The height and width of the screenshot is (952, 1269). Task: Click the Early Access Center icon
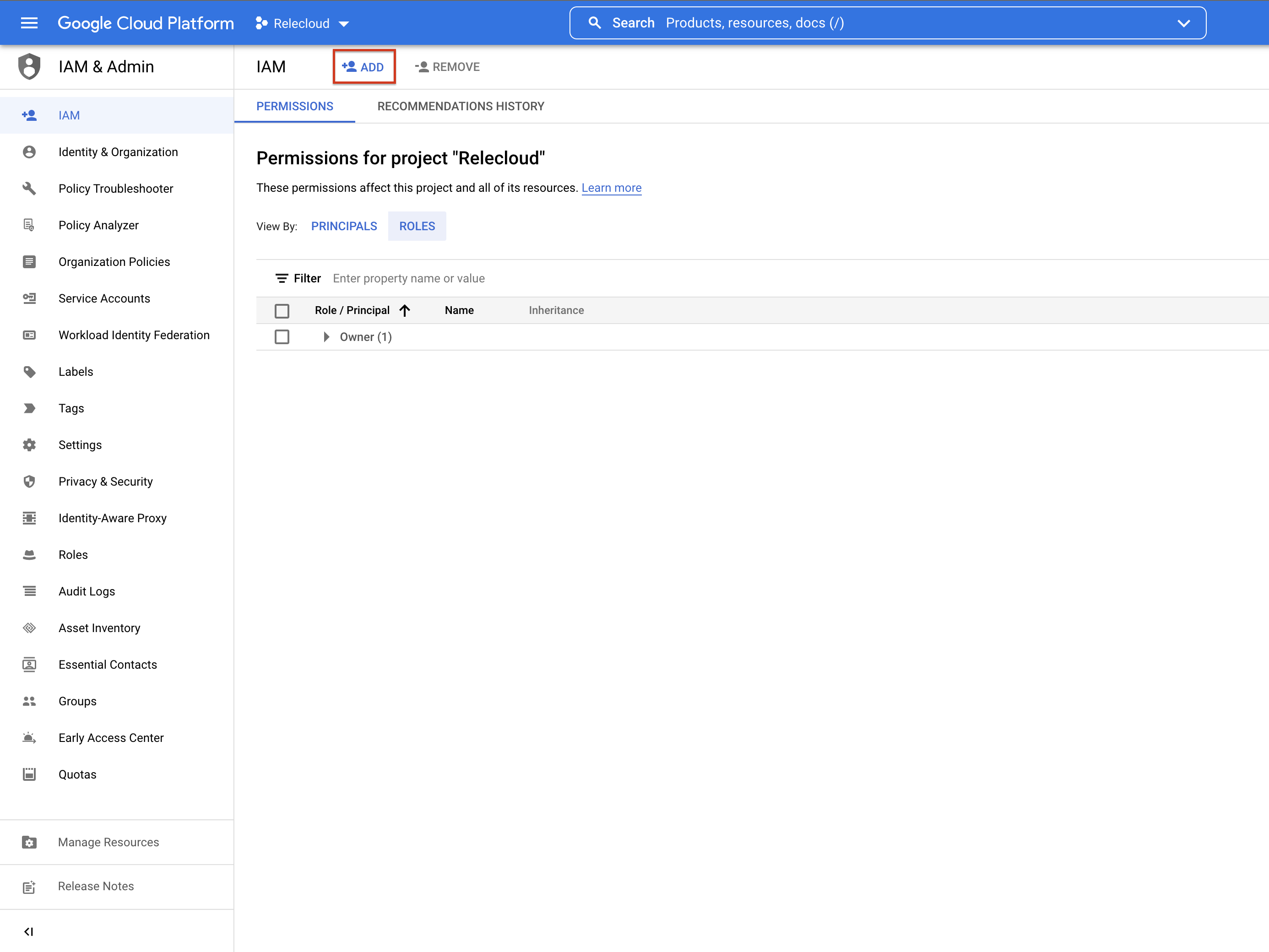[x=29, y=738]
